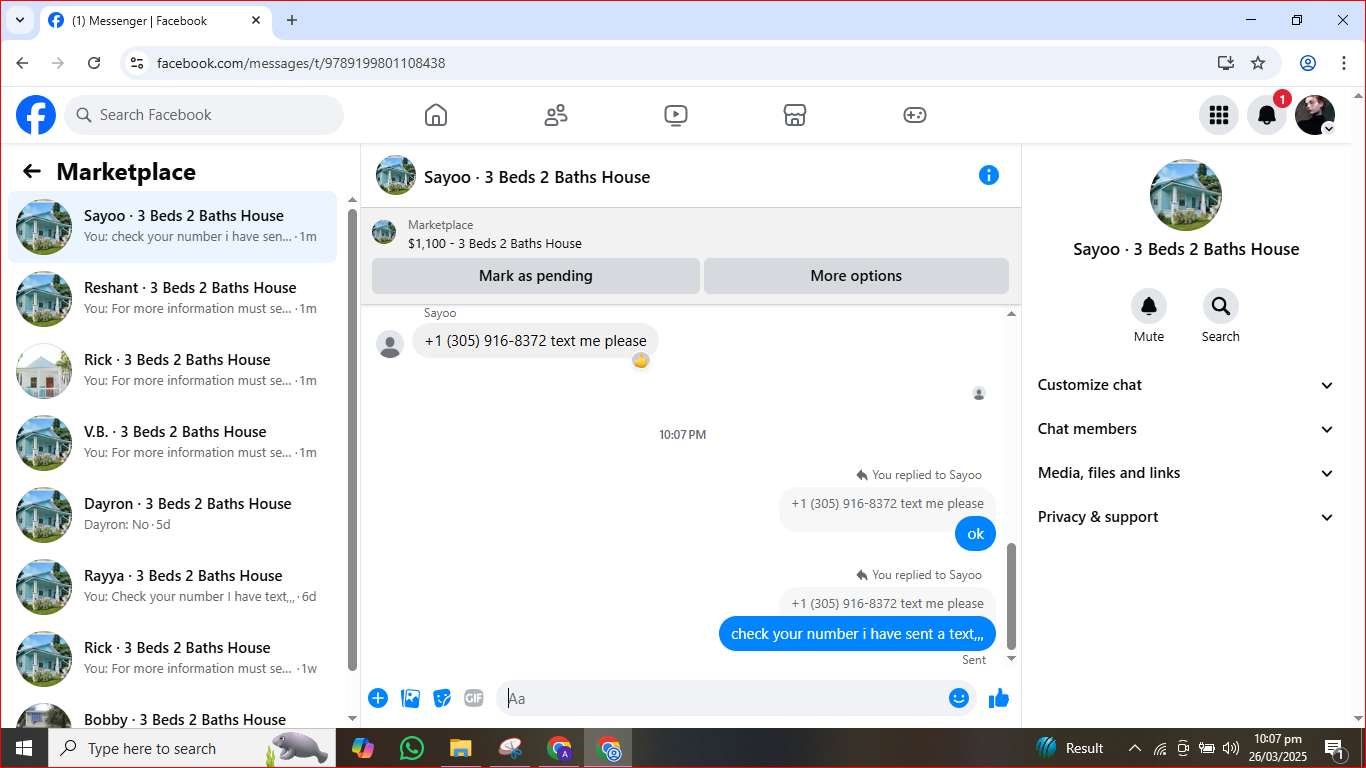Mute this chat with the bell icon
Image resolution: width=1366 pixels, height=768 pixels.
pos(1149,306)
